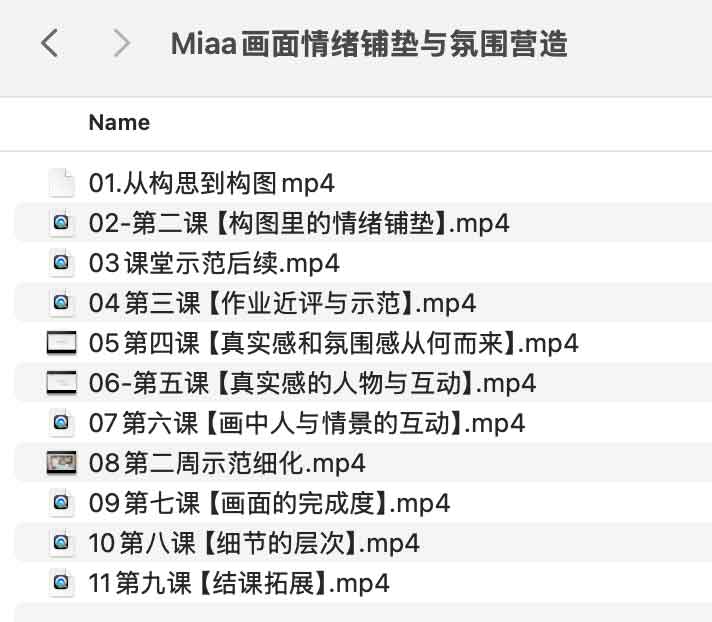Click the video icon beside 07第六课【画中人与情景的互动】.mp4

[x=62, y=423]
